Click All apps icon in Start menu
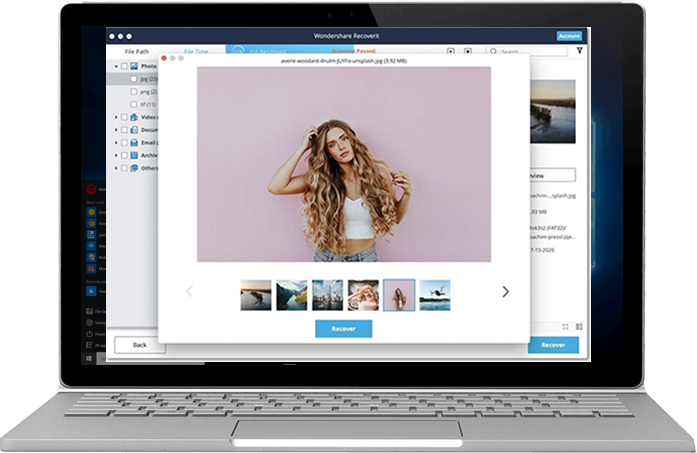The width and height of the screenshot is (697, 453). pyautogui.click(x=89, y=345)
